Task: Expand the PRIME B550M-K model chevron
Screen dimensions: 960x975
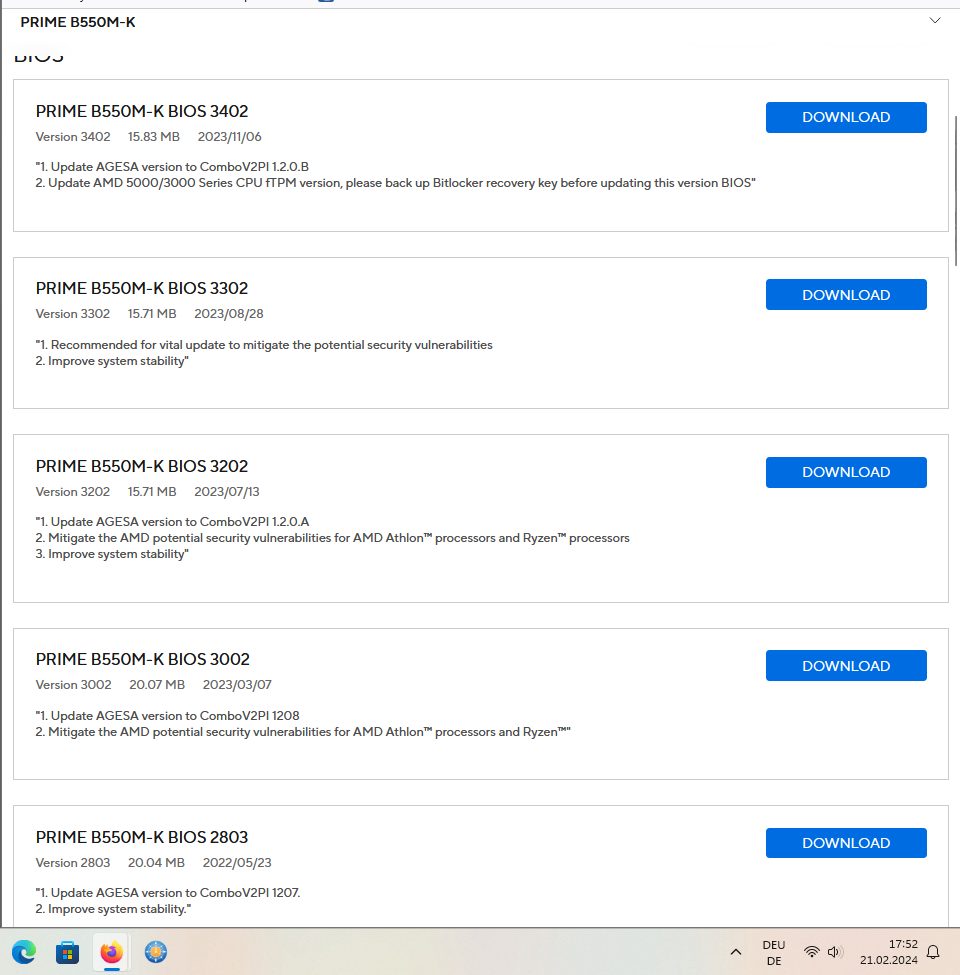Action: coord(935,21)
